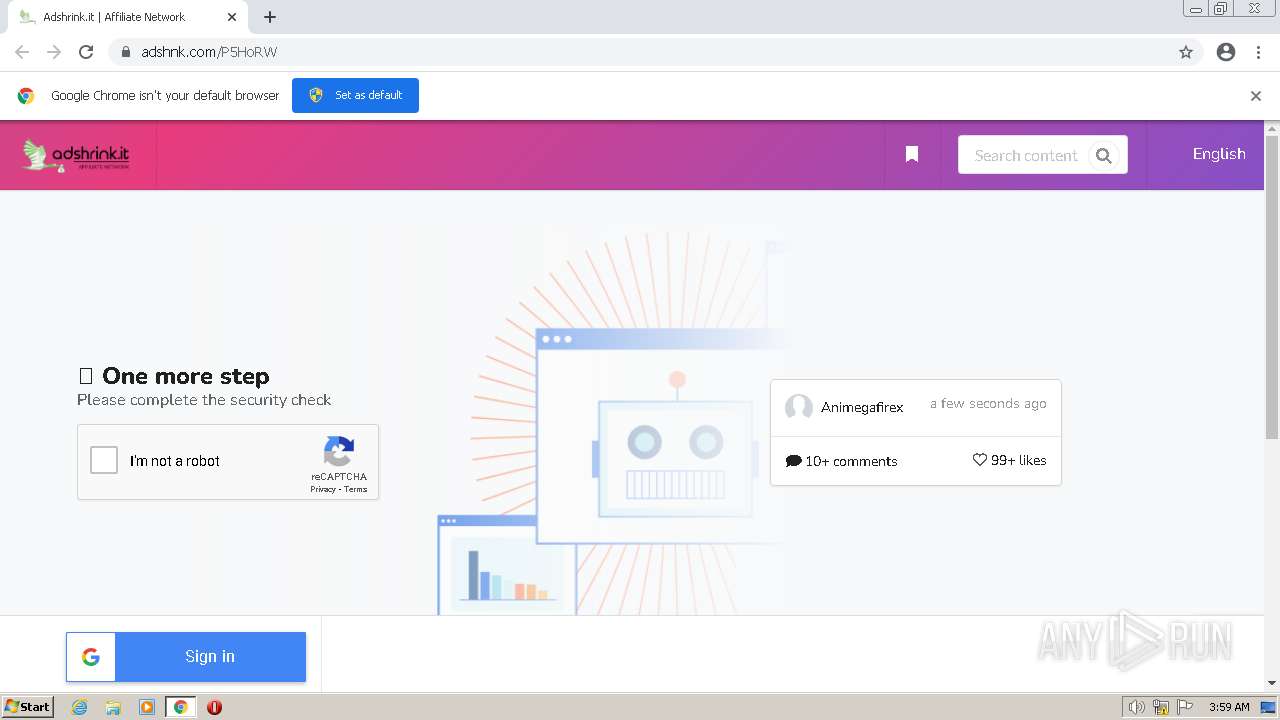Click scrollbar down arrow
This screenshot has height=720, width=1280.
tap(1272, 683)
